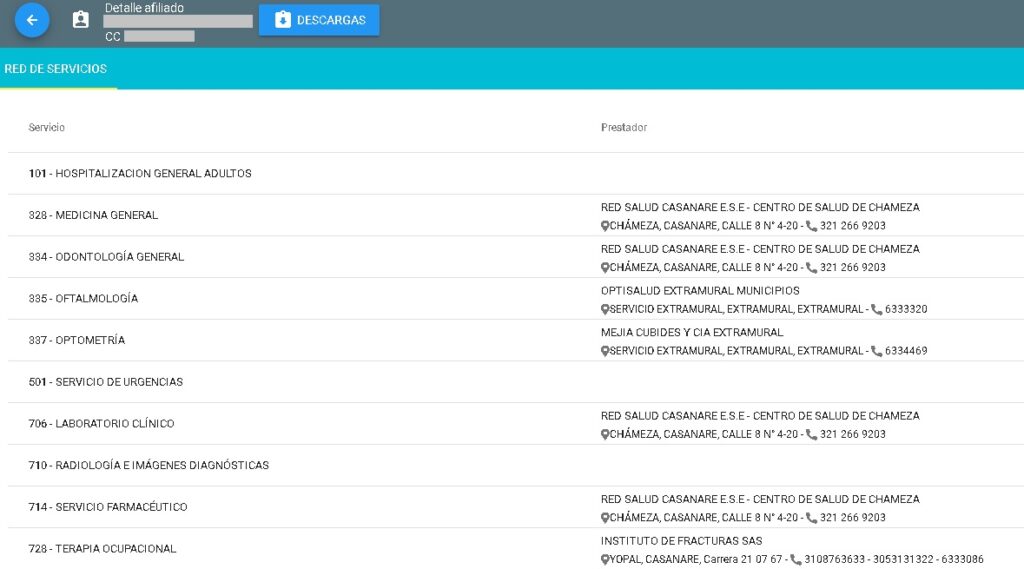
Task: Click INSTITUTO DE FRACTURAS SAS provider name
Action: click(x=681, y=541)
